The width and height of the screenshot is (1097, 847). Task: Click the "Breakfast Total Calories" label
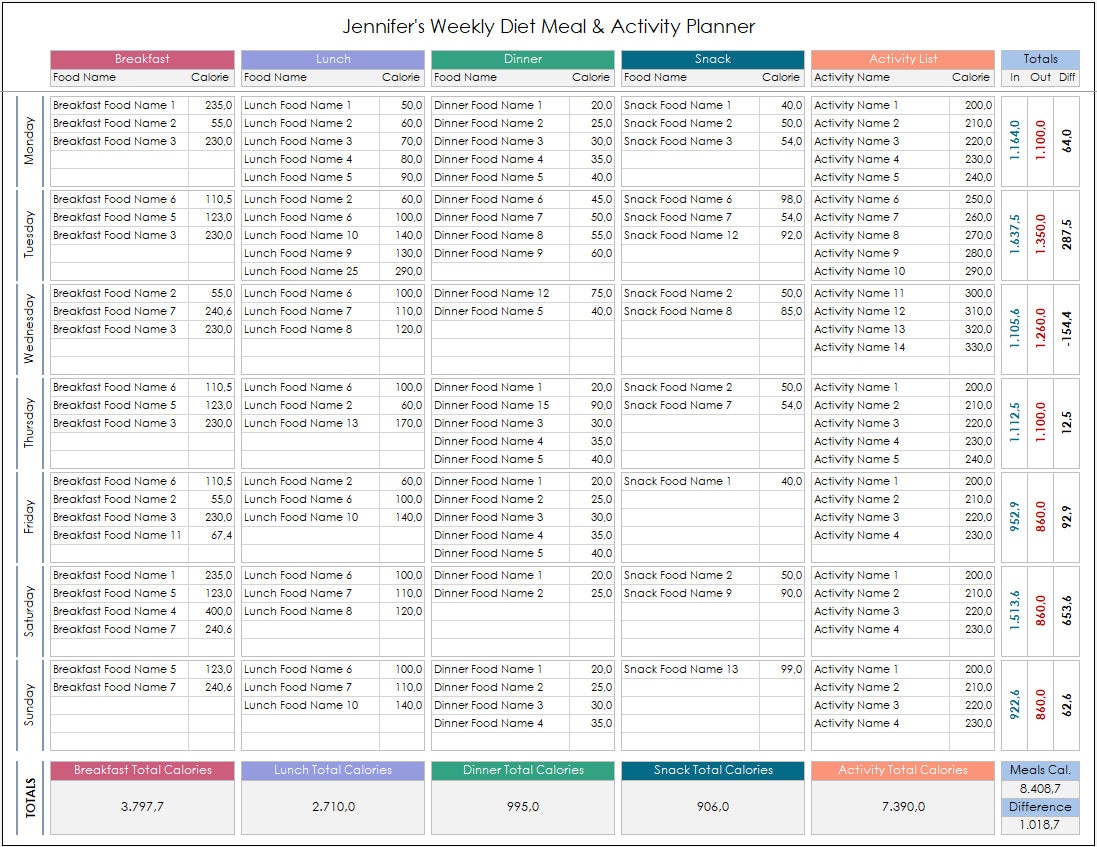pyautogui.click(x=142, y=770)
